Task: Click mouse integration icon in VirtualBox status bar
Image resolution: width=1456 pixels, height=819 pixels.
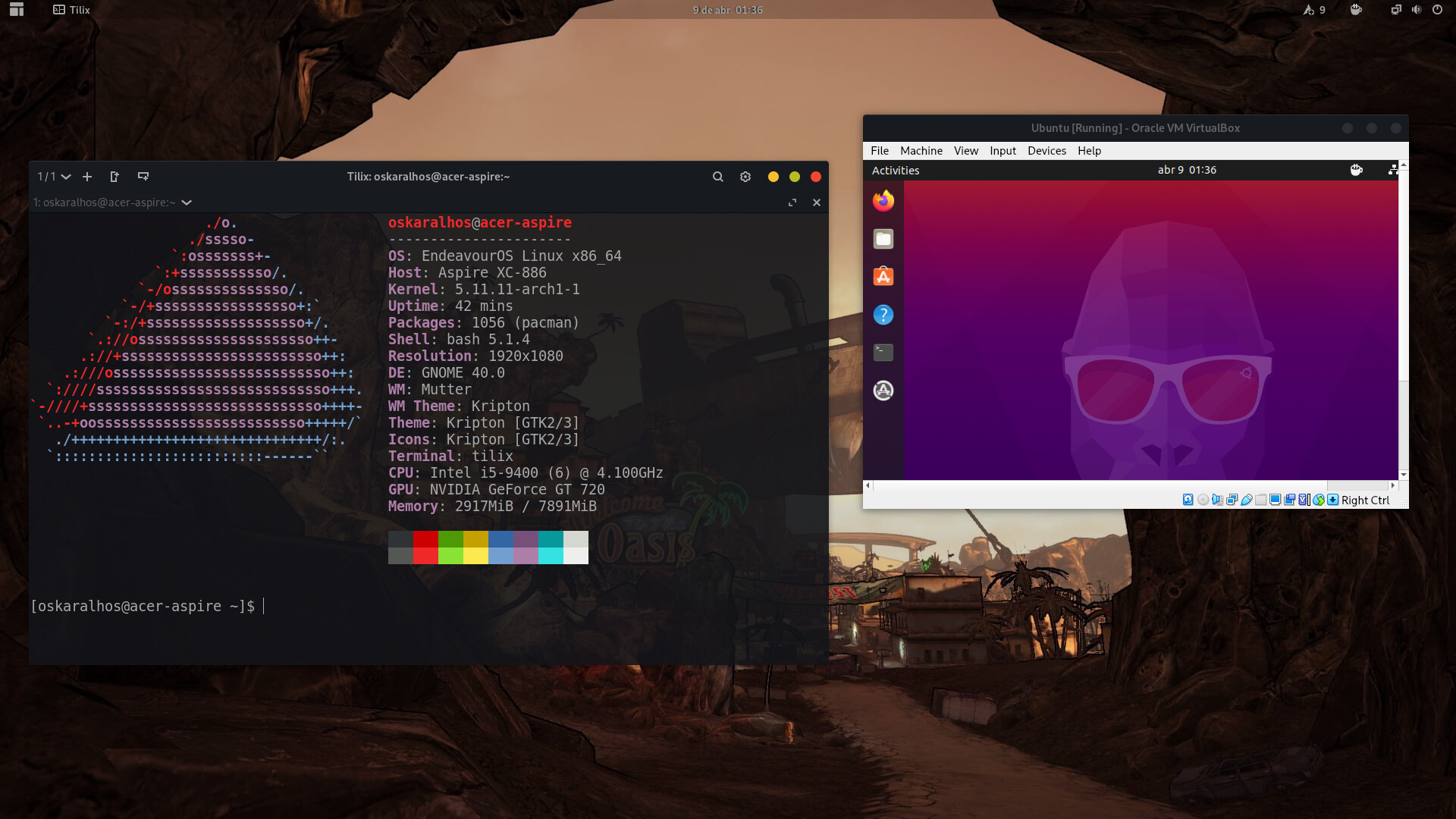Action: pyautogui.click(x=1319, y=500)
